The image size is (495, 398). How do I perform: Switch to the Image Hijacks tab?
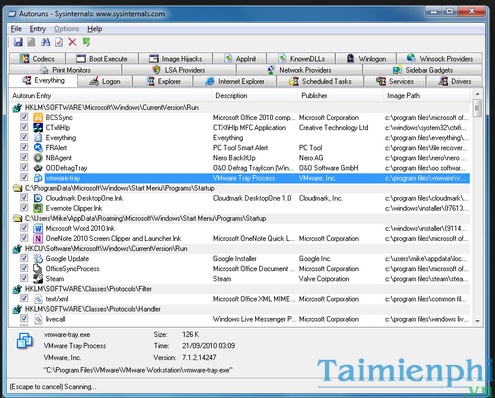pos(176,59)
